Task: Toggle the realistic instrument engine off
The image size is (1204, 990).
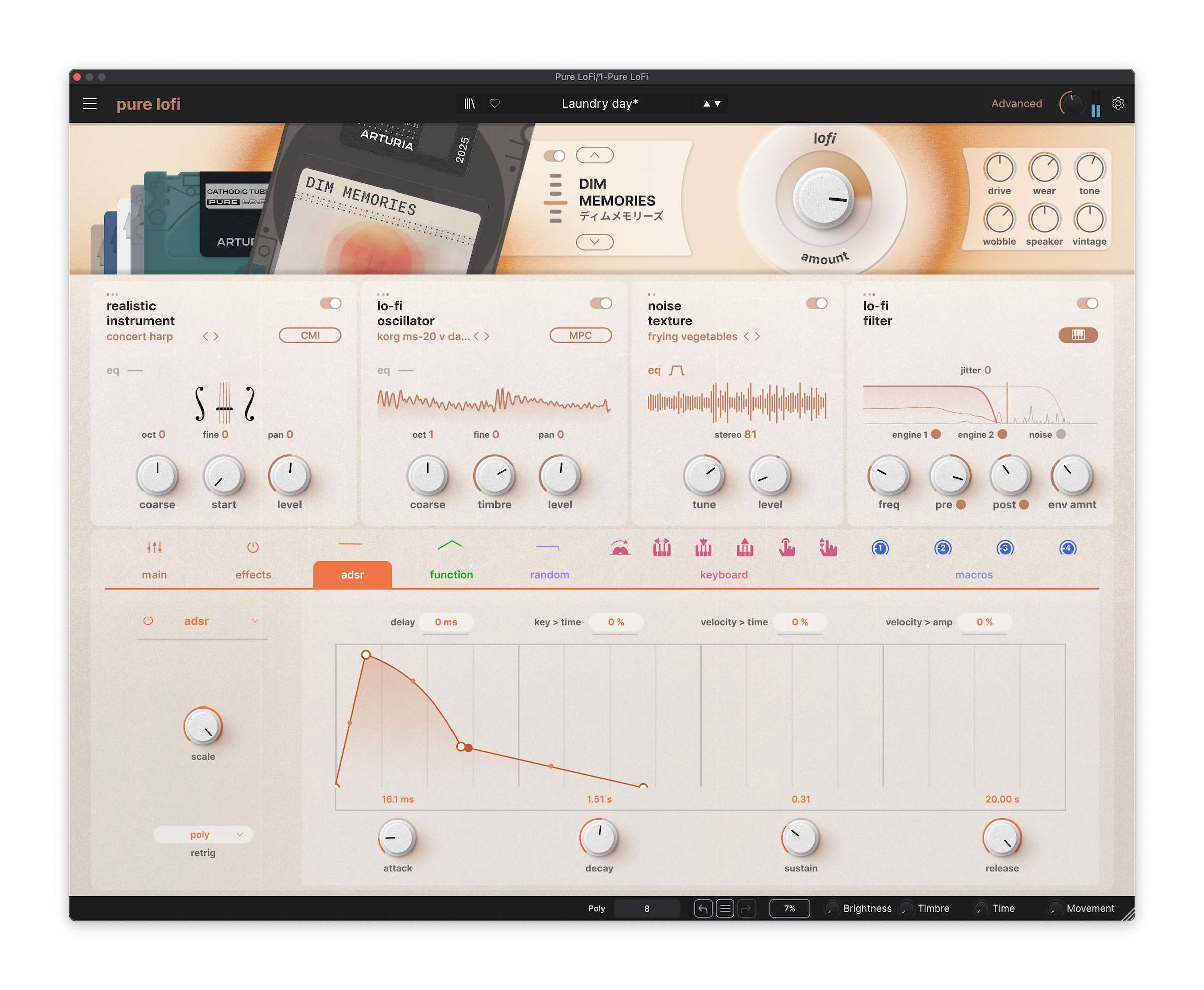Action: pos(330,303)
